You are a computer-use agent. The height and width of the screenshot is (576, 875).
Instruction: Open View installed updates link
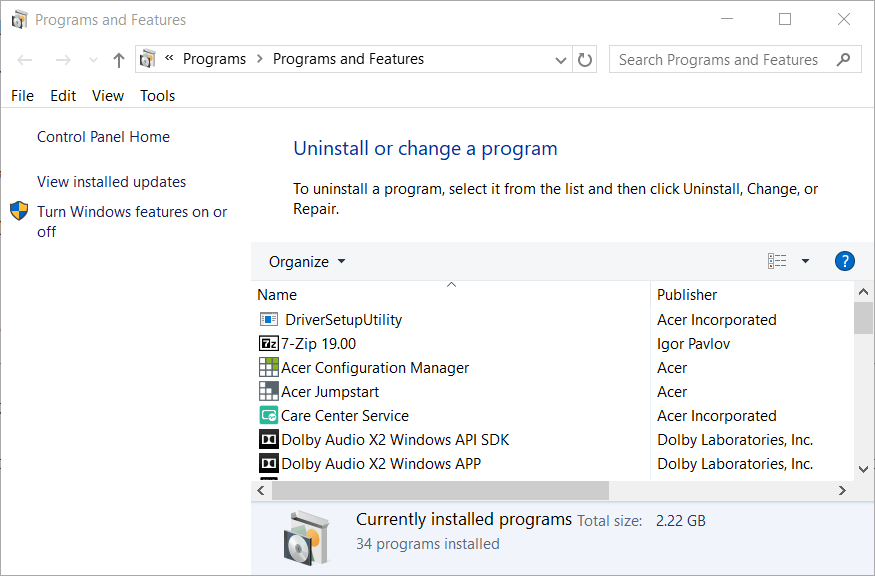pyautogui.click(x=112, y=182)
